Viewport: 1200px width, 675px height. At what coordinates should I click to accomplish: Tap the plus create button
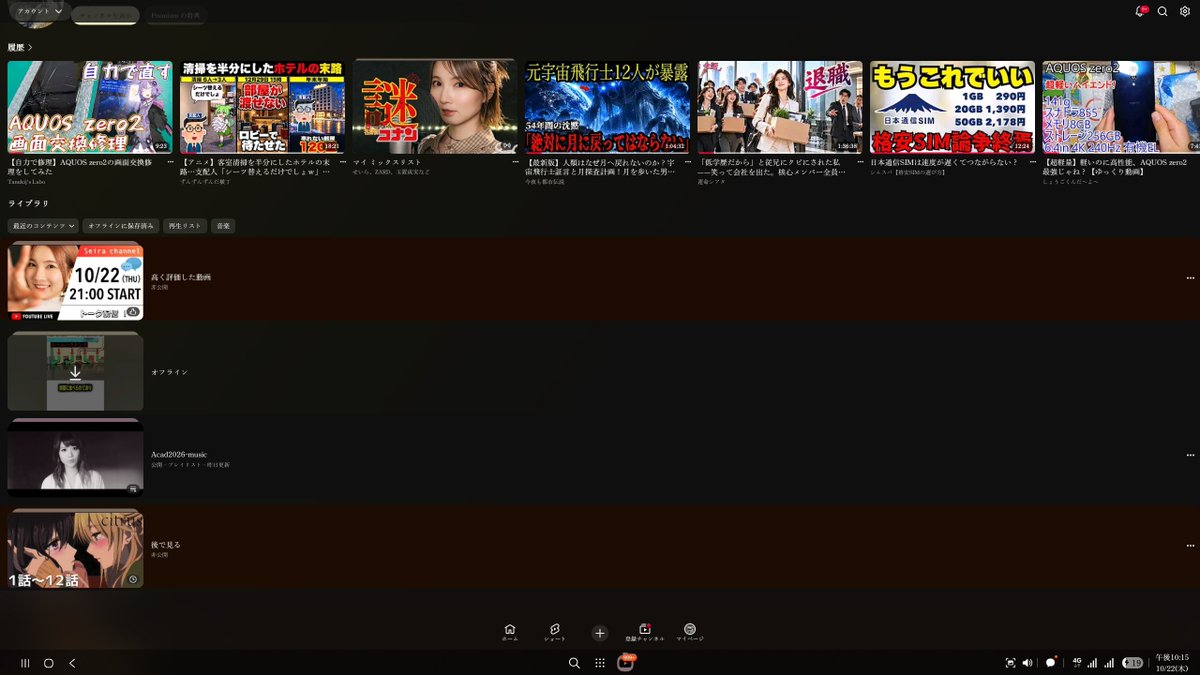(600, 633)
